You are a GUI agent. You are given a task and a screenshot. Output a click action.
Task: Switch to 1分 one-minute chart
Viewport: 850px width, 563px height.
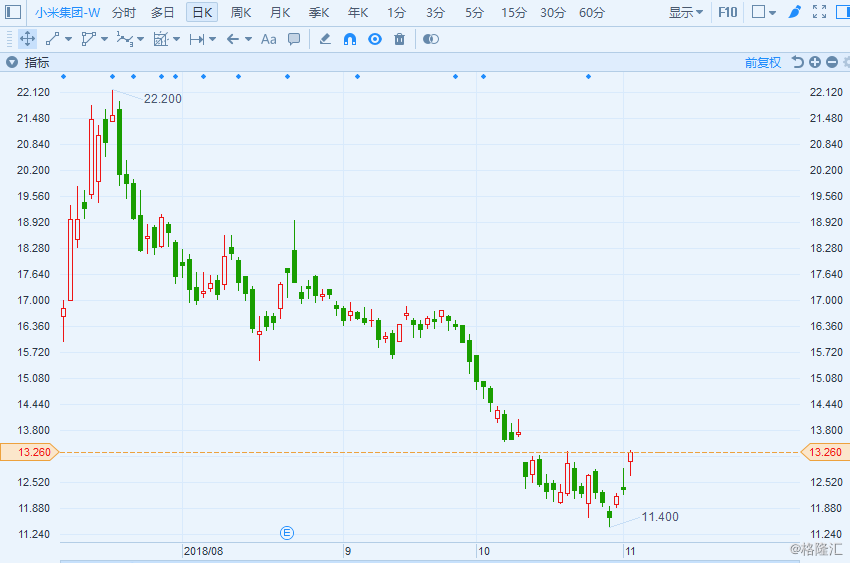[396, 12]
